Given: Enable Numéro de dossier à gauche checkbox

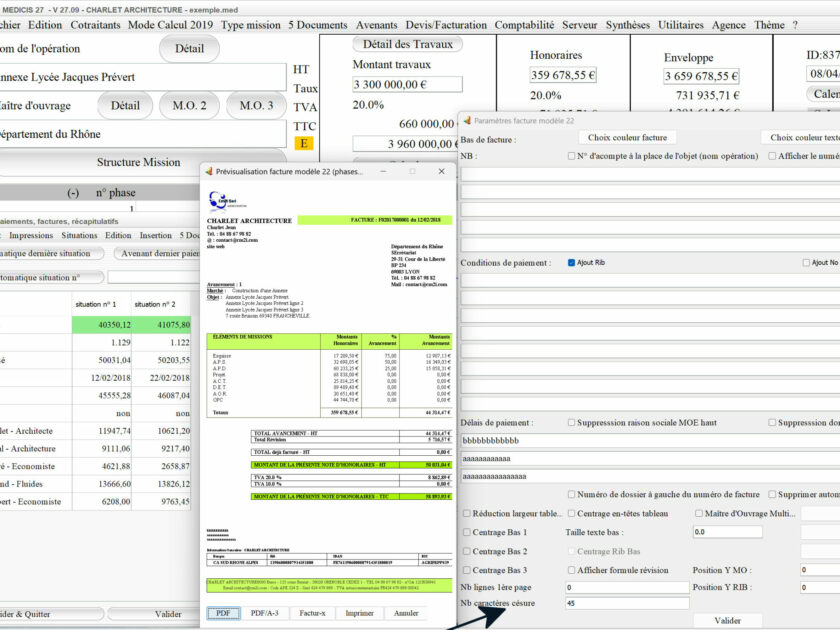Looking at the screenshot, I should pos(571,494).
